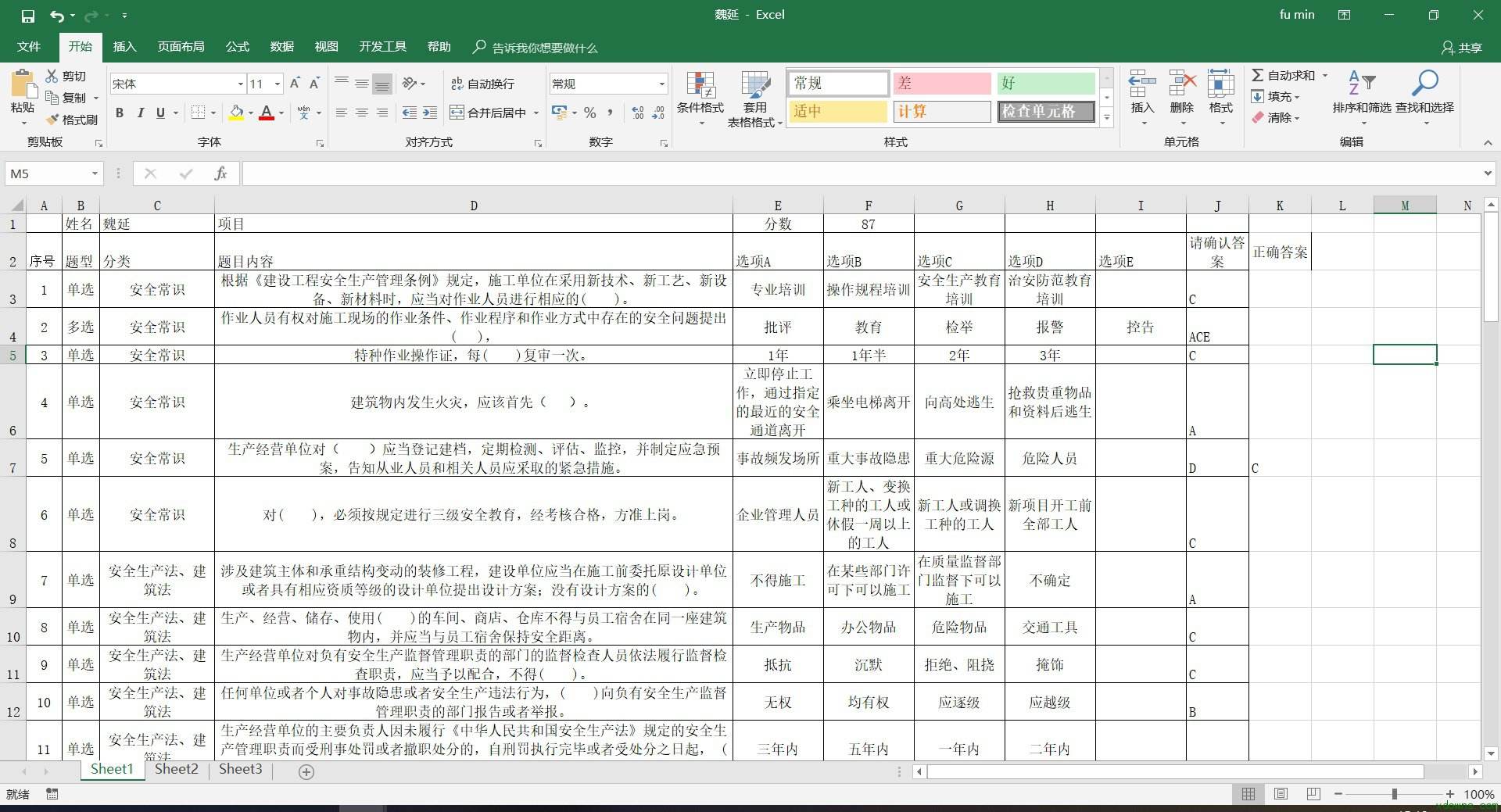Click the Copy (复制) icon
This screenshot has height=812, width=1501.
click(x=52, y=98)
